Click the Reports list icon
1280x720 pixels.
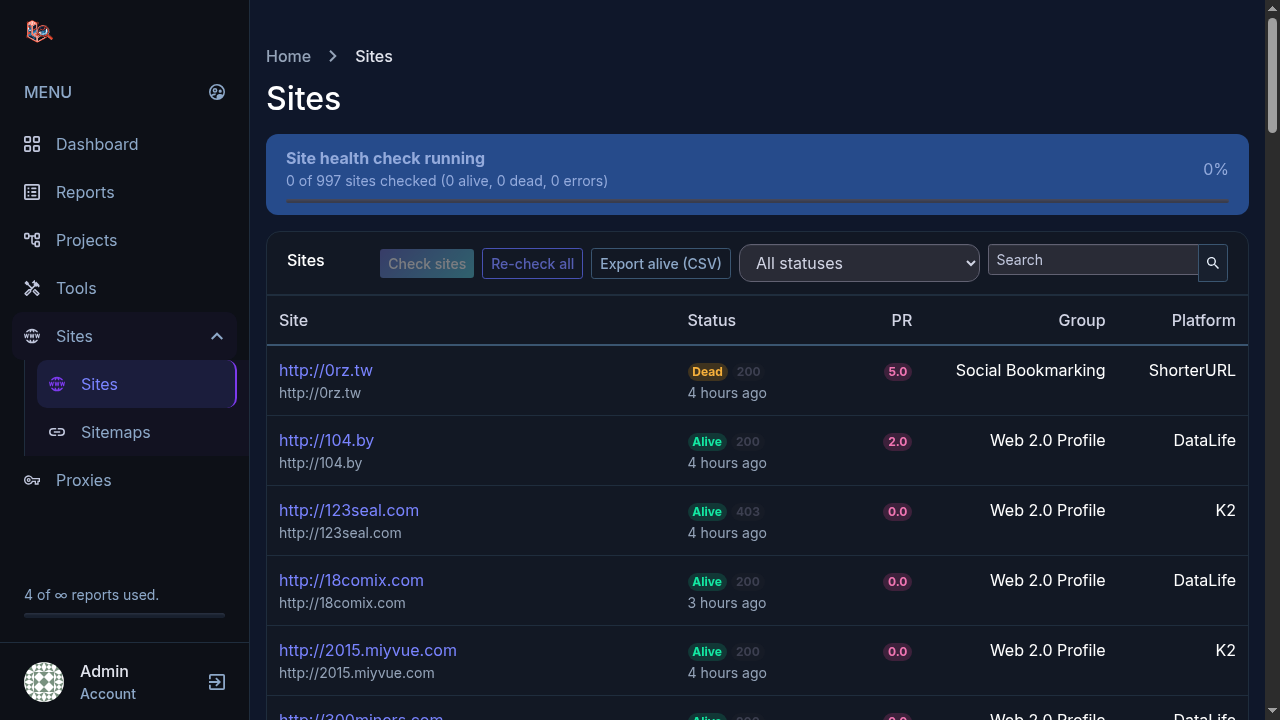32,192
